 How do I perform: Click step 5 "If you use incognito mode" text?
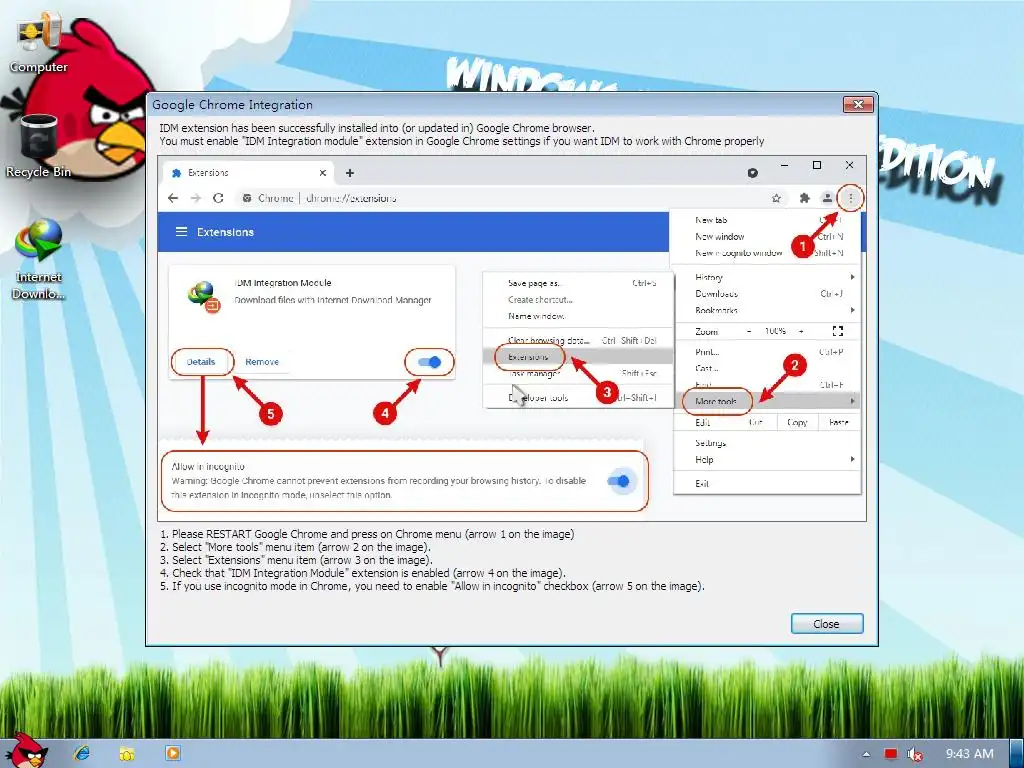point(432,586)
